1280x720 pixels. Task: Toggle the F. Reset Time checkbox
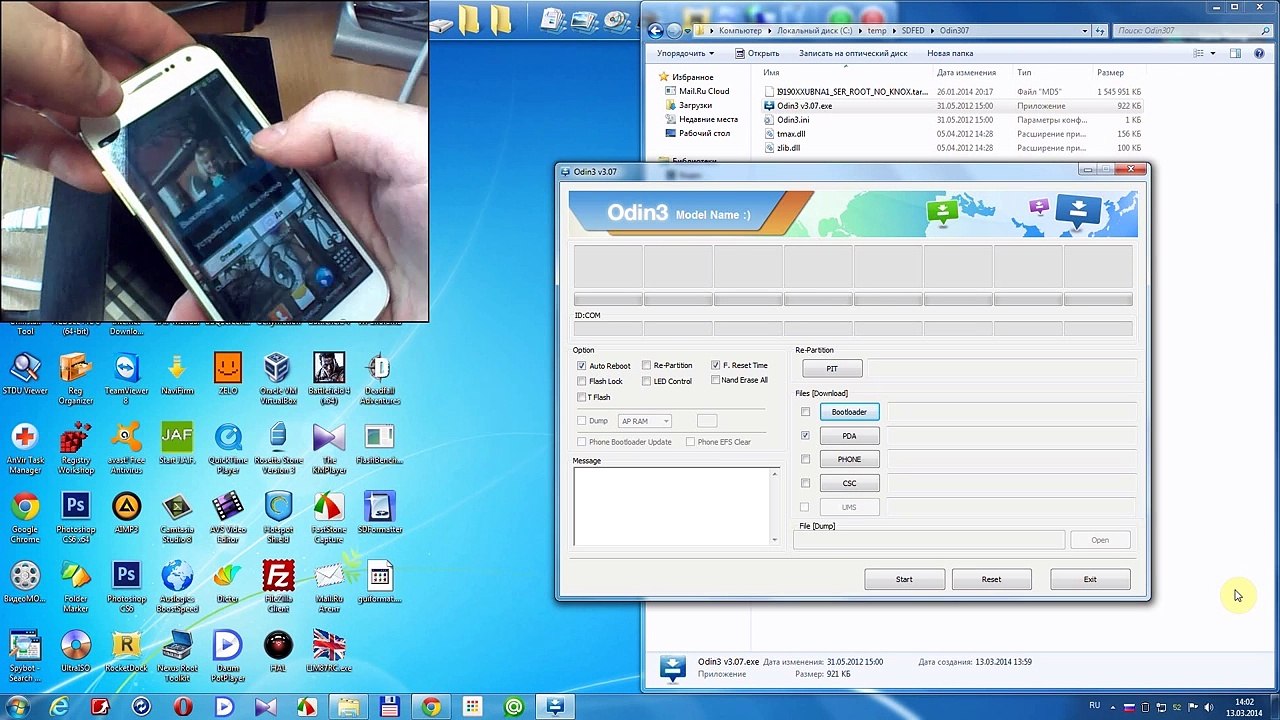click(715, 366)
